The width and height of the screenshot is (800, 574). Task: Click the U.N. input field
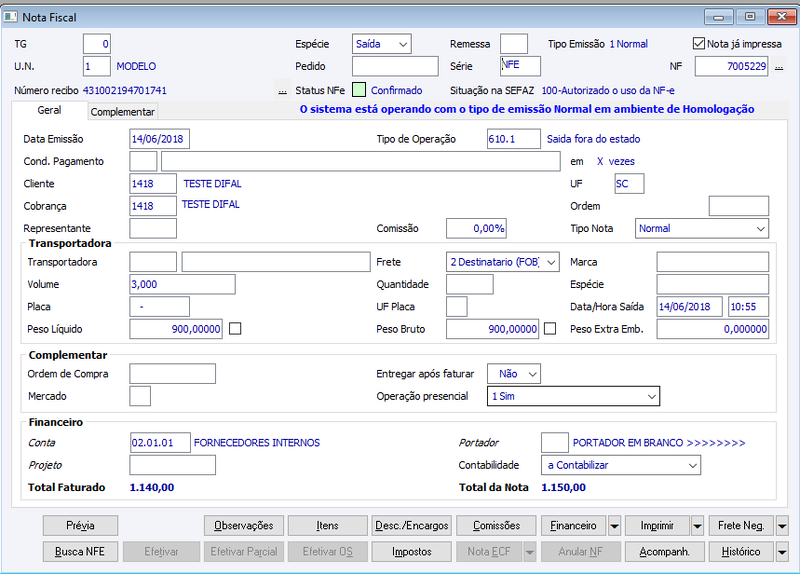(x=97, y=66)
